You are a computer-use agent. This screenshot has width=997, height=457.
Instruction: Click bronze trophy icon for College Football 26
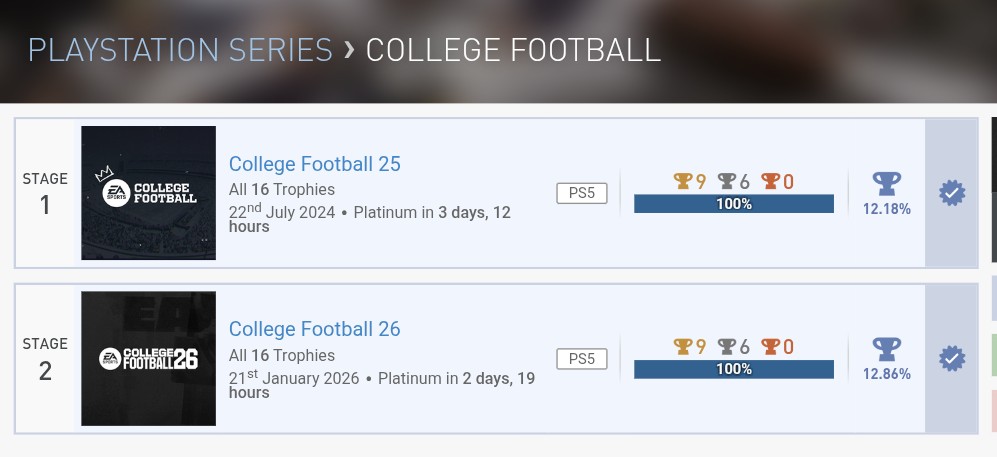click(x=771, y=347)
